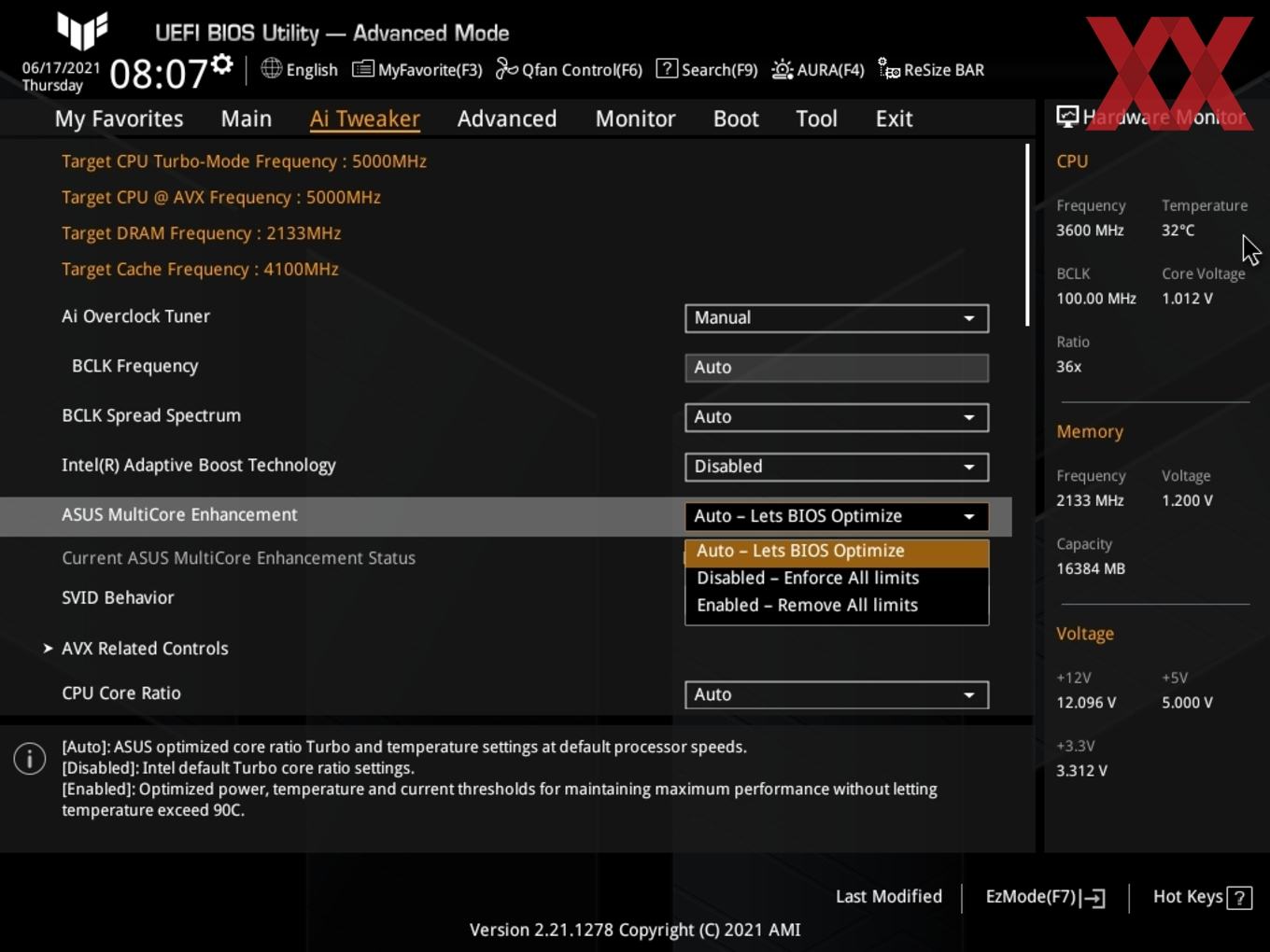Click the BCLK Frequency input field

coord(837,368)
